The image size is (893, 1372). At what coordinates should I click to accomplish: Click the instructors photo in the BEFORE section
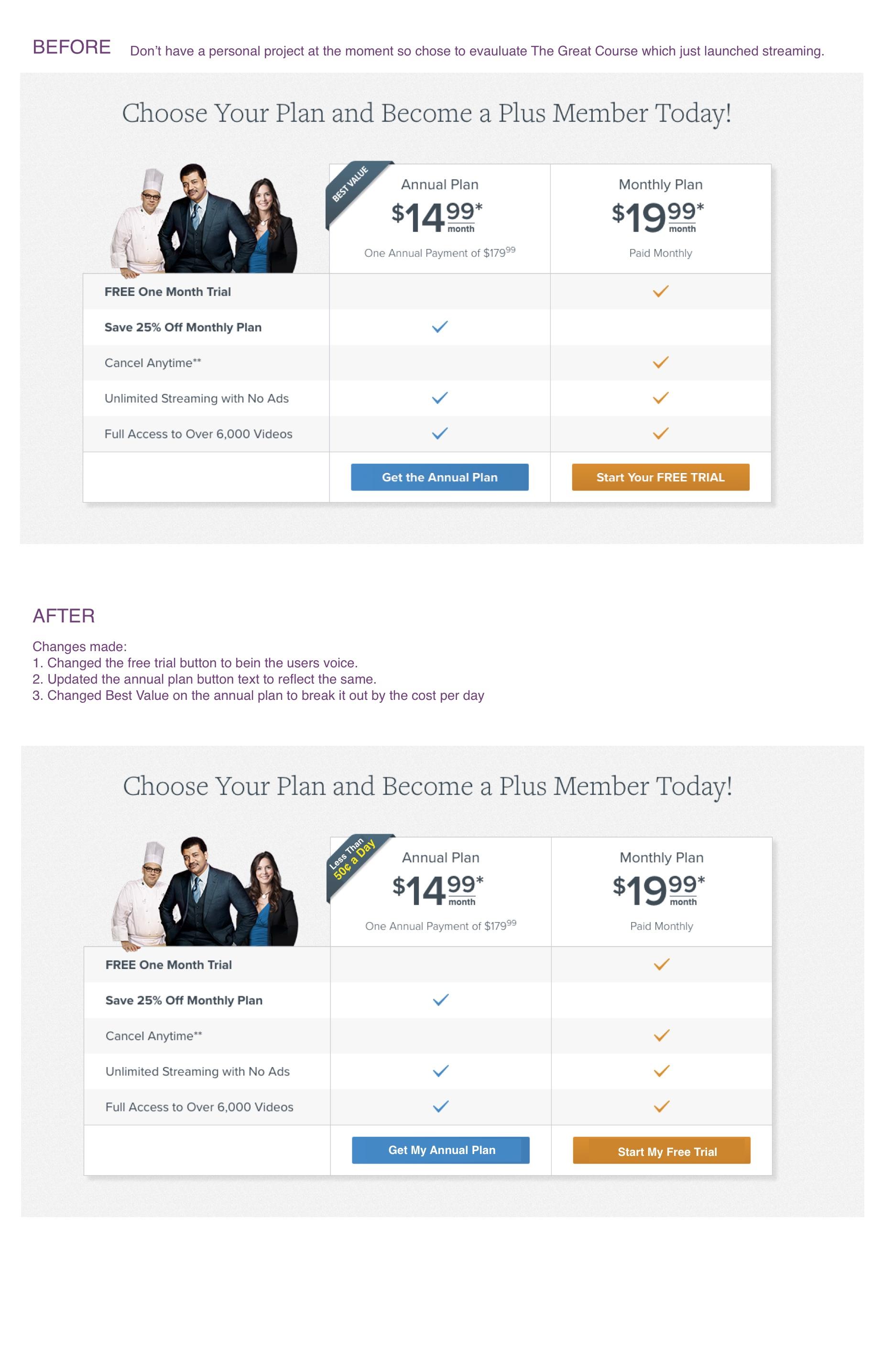pyautogui.click(x=204, y=218)
